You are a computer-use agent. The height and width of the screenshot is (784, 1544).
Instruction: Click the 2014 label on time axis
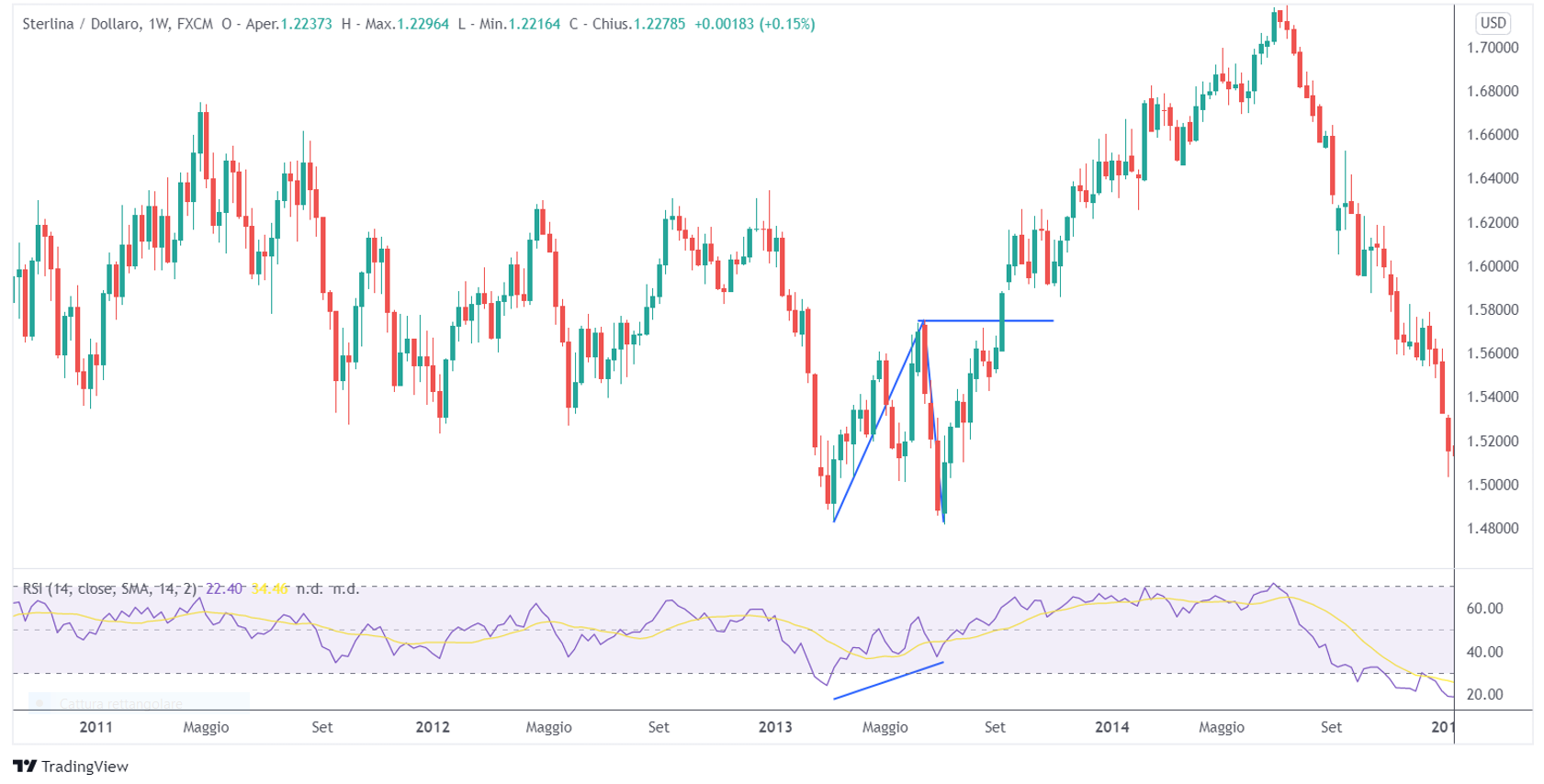click(x=1111, y=727)
